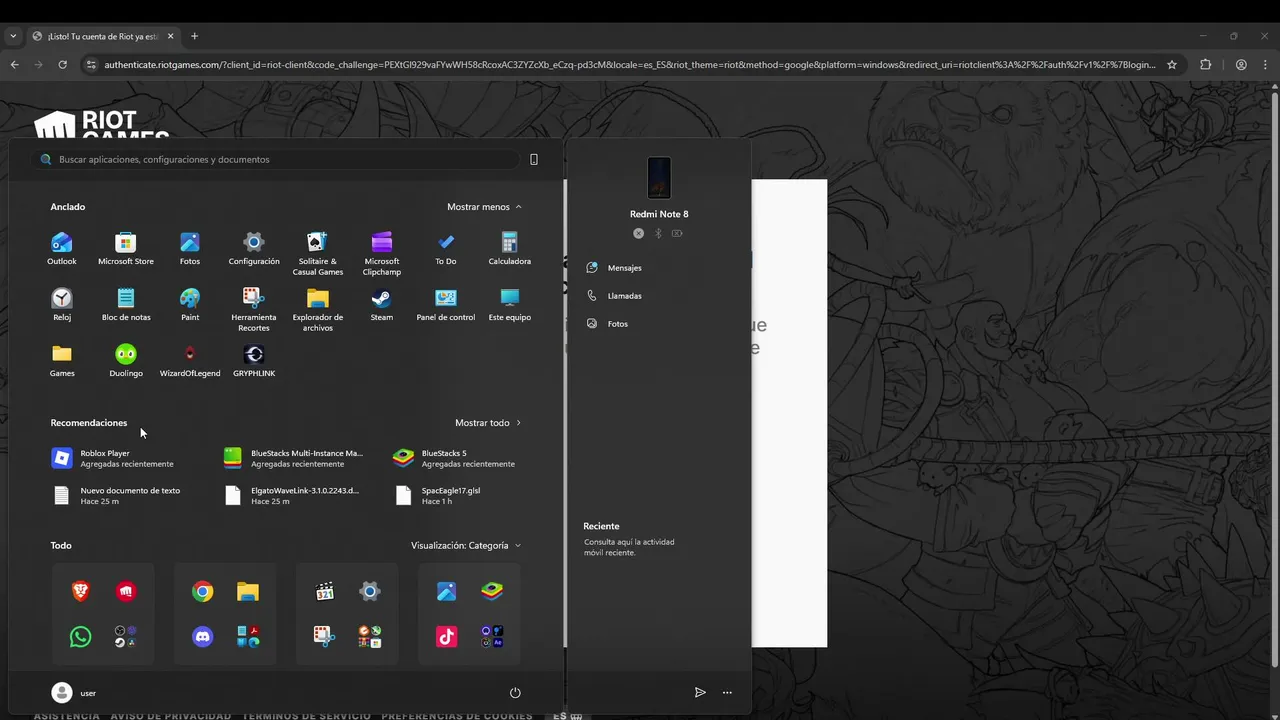Open Chrome in Todo category group

tap(203, 592)
